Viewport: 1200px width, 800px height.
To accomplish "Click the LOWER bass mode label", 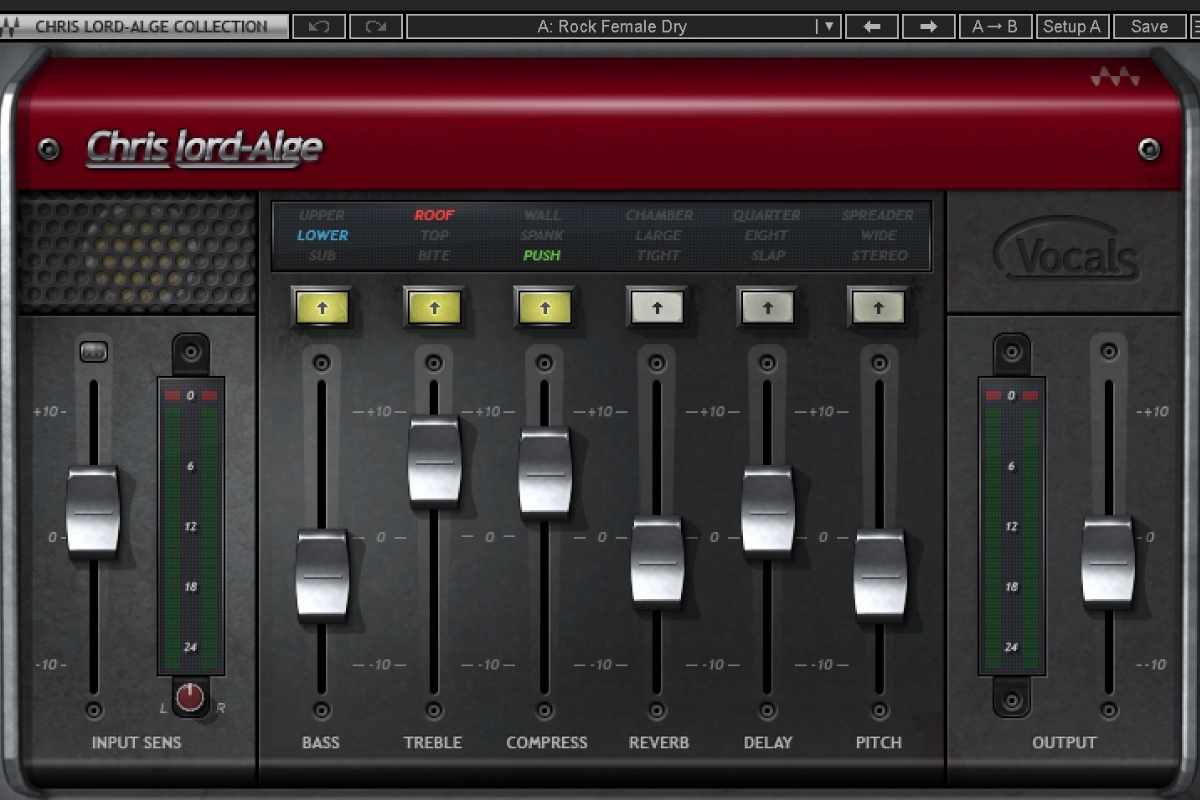I will (x=322, y=235).
